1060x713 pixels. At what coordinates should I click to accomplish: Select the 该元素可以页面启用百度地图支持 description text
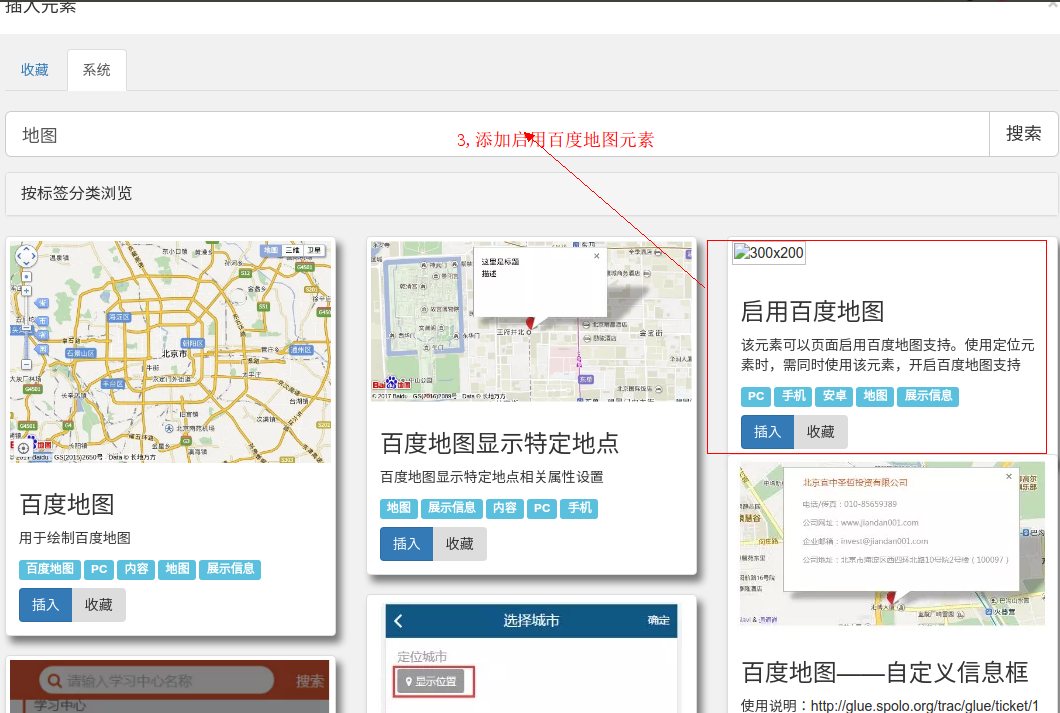pyautogui.click(x=888, y=355)
